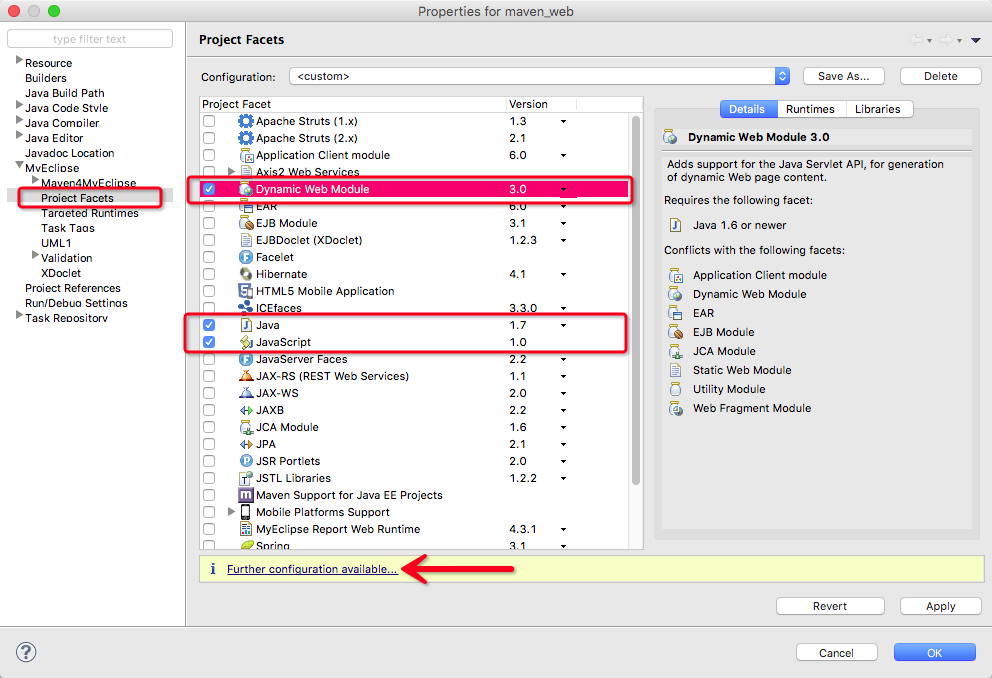Click the Apache Struts (1.x) icon
The width and height of the screenshot is (992, 678).
(246, 121)
